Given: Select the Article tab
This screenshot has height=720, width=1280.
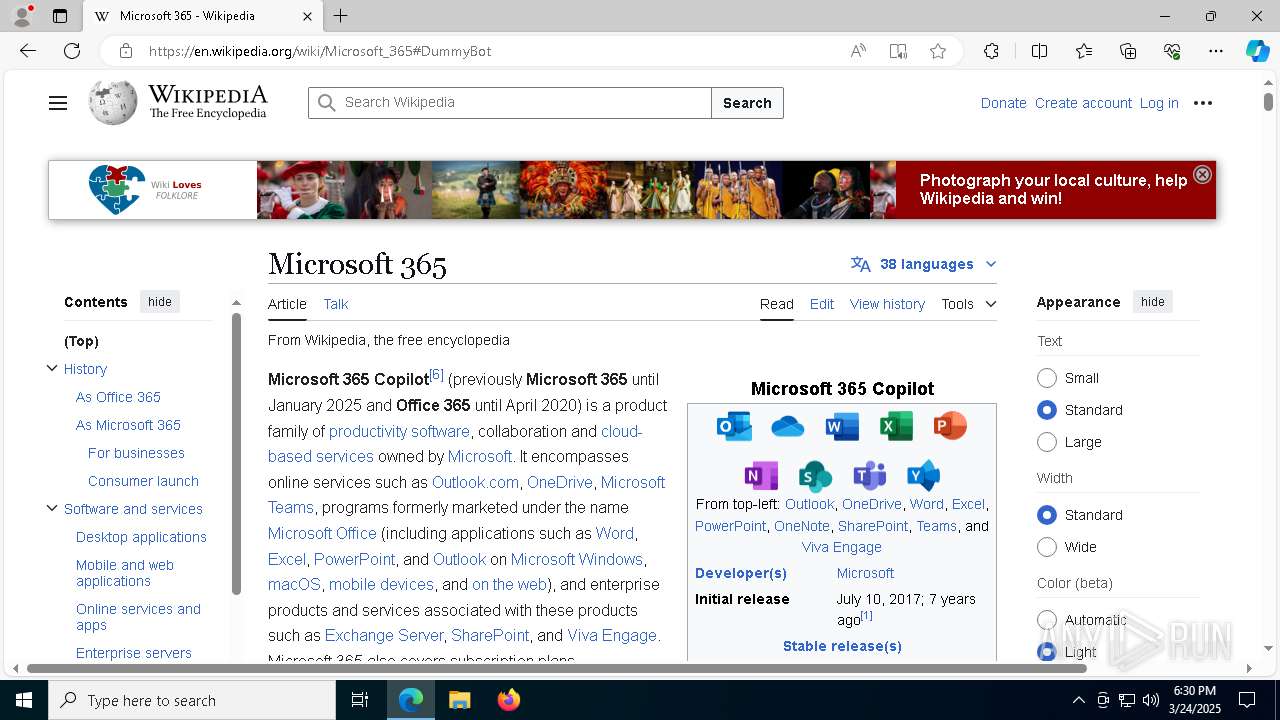Looking at the screenshot, I should (x=287, y=304).
